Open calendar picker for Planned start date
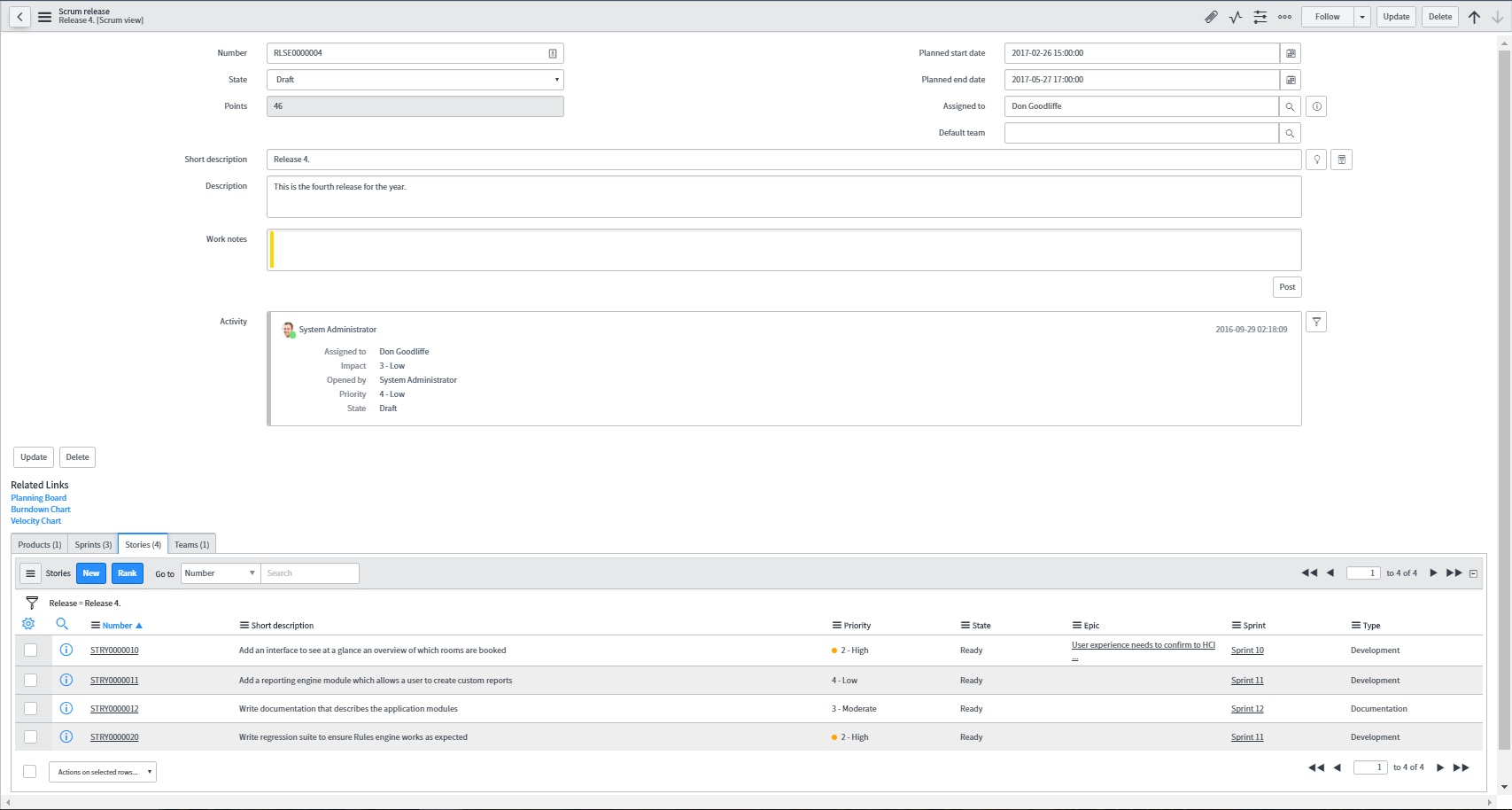Screen dimensions: 1512x810 point(1291,53)
